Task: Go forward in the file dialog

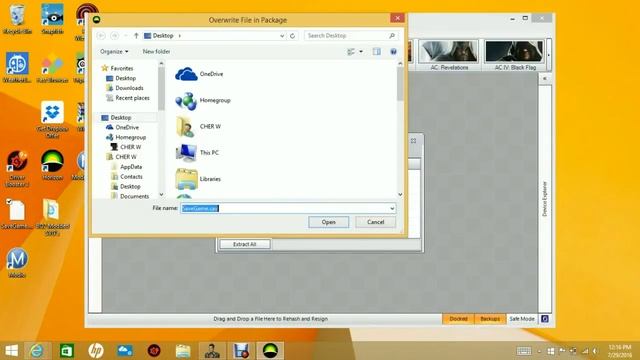Action: tap(115, 36)
